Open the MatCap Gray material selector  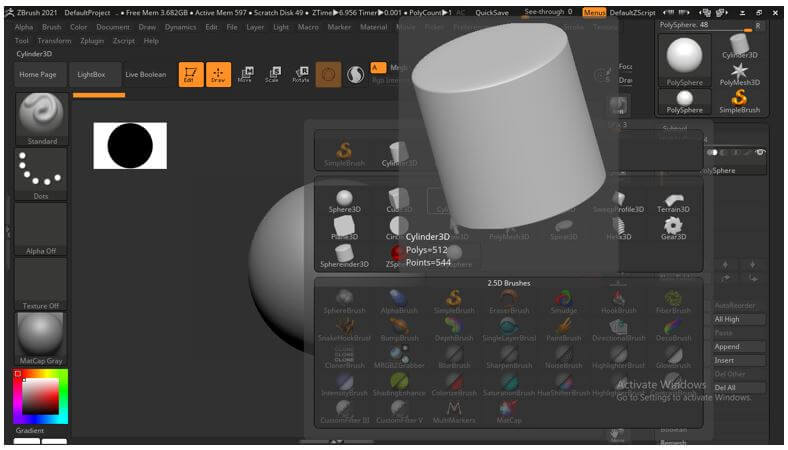click(x=41, y=338)
